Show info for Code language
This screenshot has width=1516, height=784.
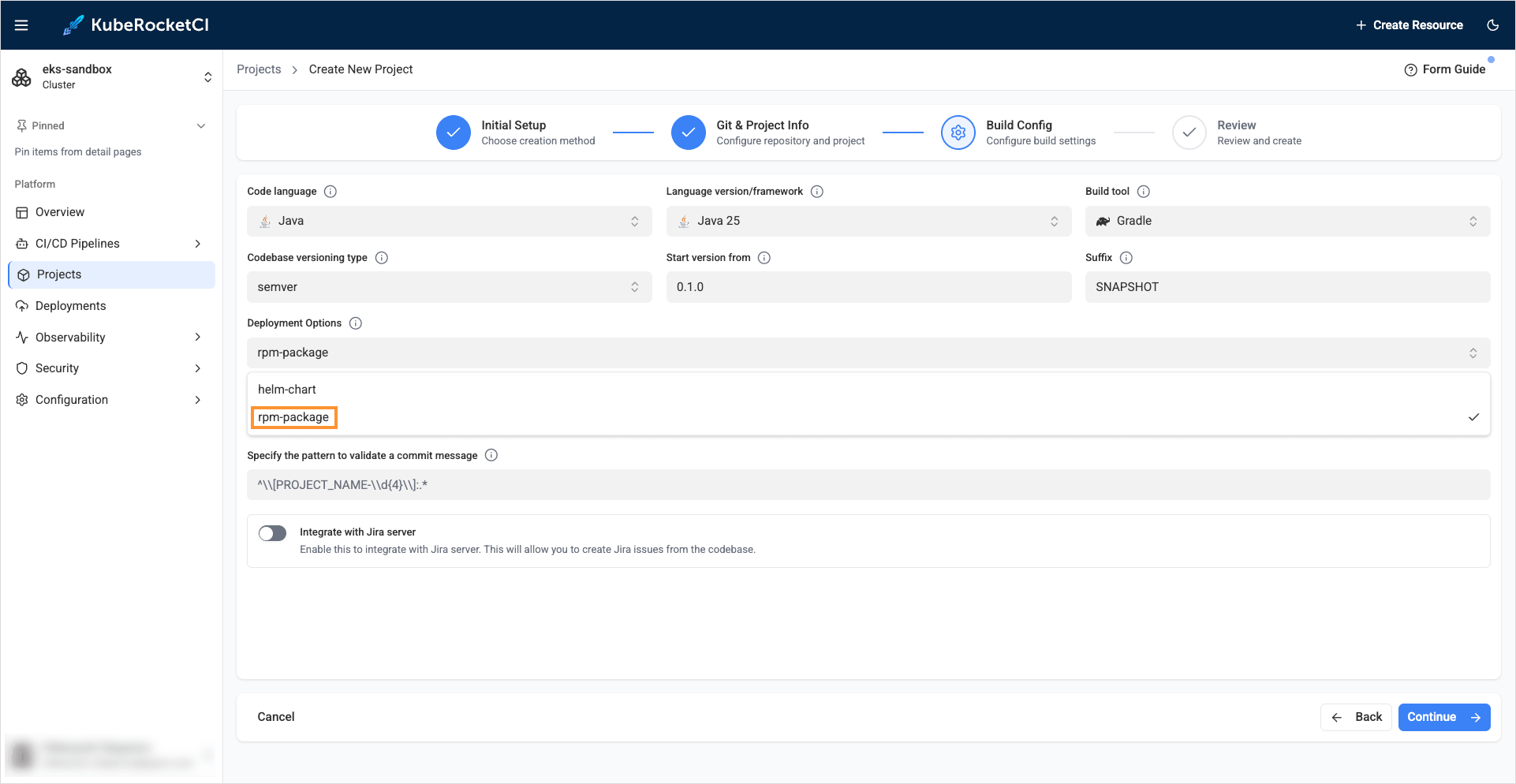330,192
